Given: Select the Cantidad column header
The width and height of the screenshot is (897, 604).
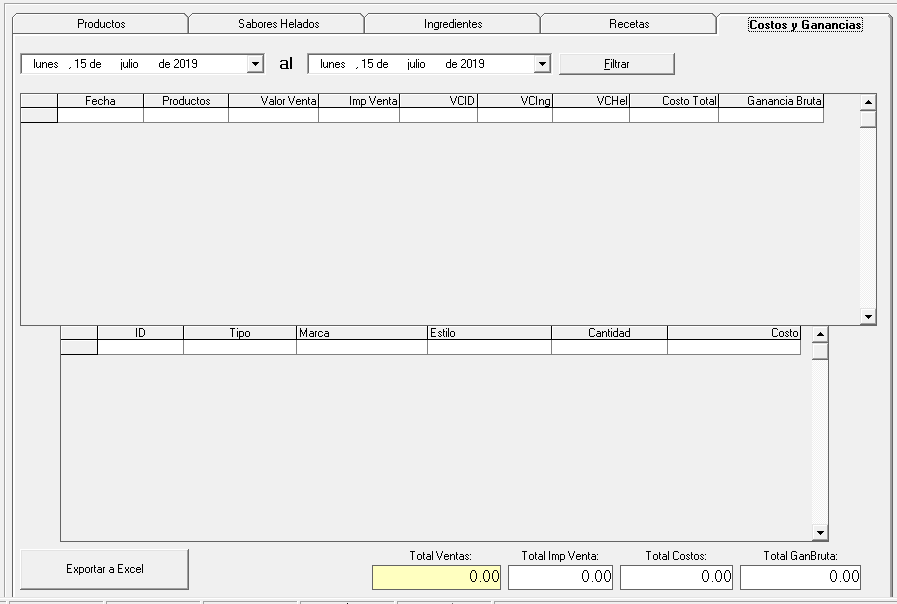Looking at the screenshot, I should click(609, 333).
